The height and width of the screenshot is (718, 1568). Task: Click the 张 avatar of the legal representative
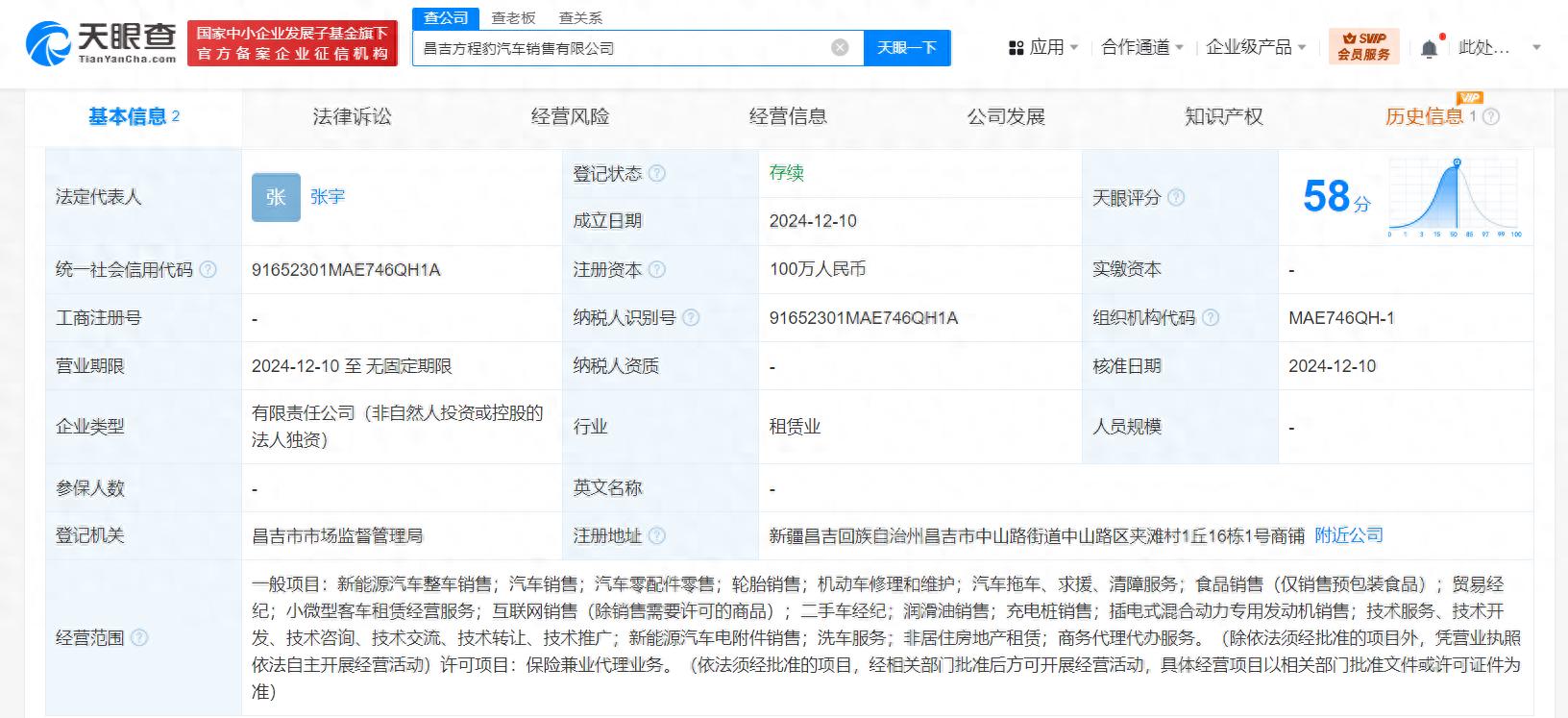[276, 197]
